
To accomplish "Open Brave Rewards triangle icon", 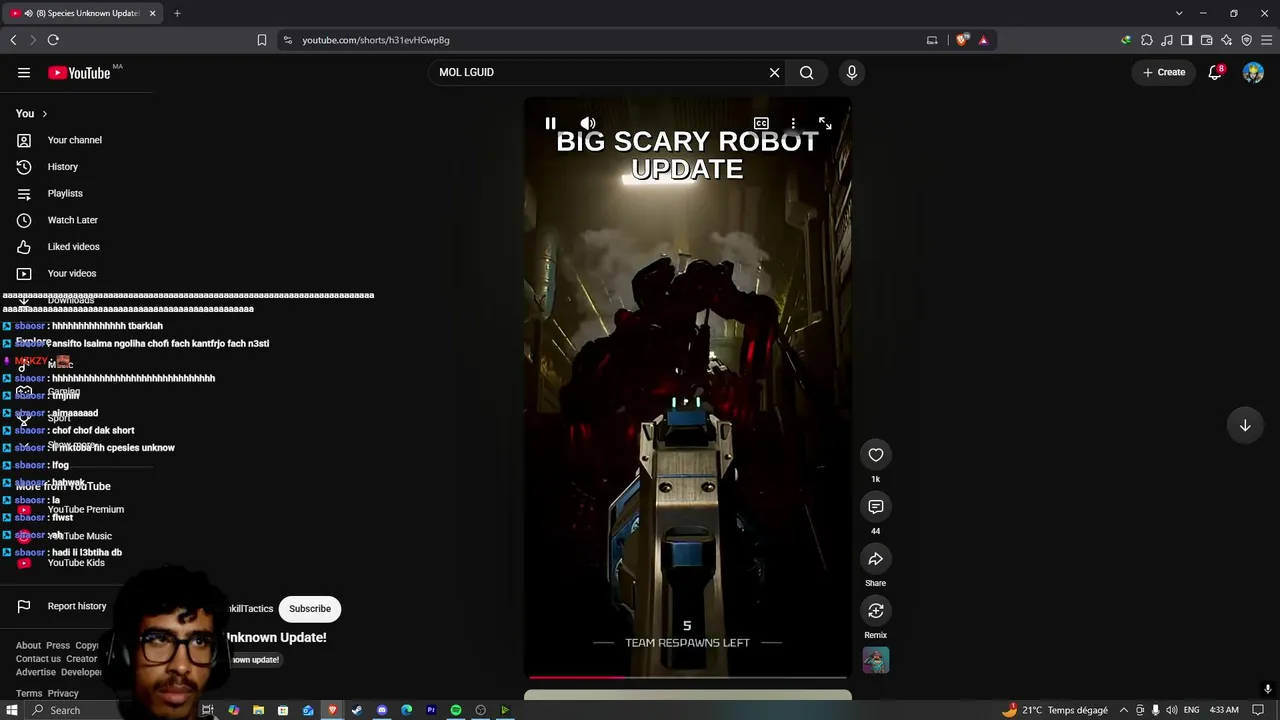I will coord(983,40).
